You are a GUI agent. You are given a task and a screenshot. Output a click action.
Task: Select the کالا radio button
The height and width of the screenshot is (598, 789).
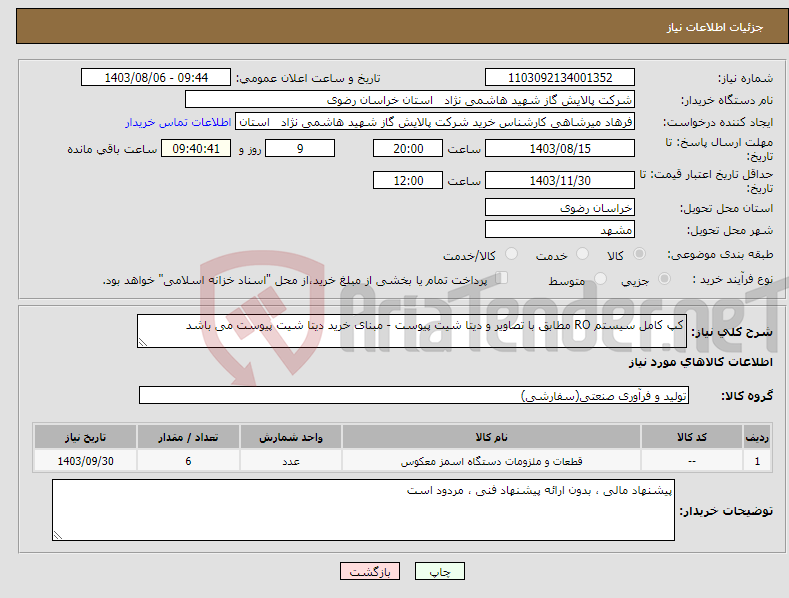pos(639,254)
